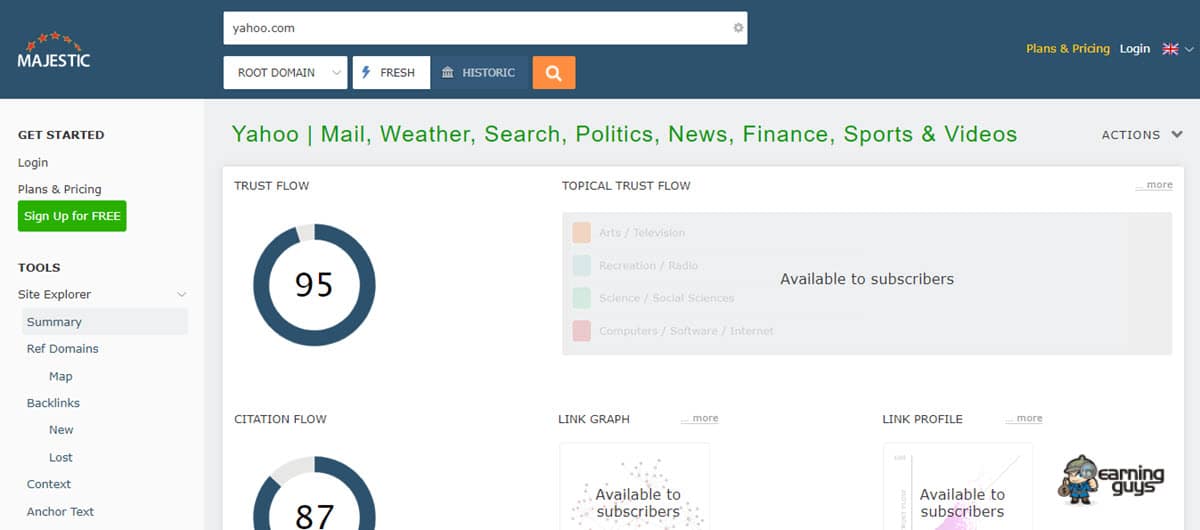This screenshot has height=530, width=1200.
Task: Open Plans & Pricing in header
Action: point(1068,48)
